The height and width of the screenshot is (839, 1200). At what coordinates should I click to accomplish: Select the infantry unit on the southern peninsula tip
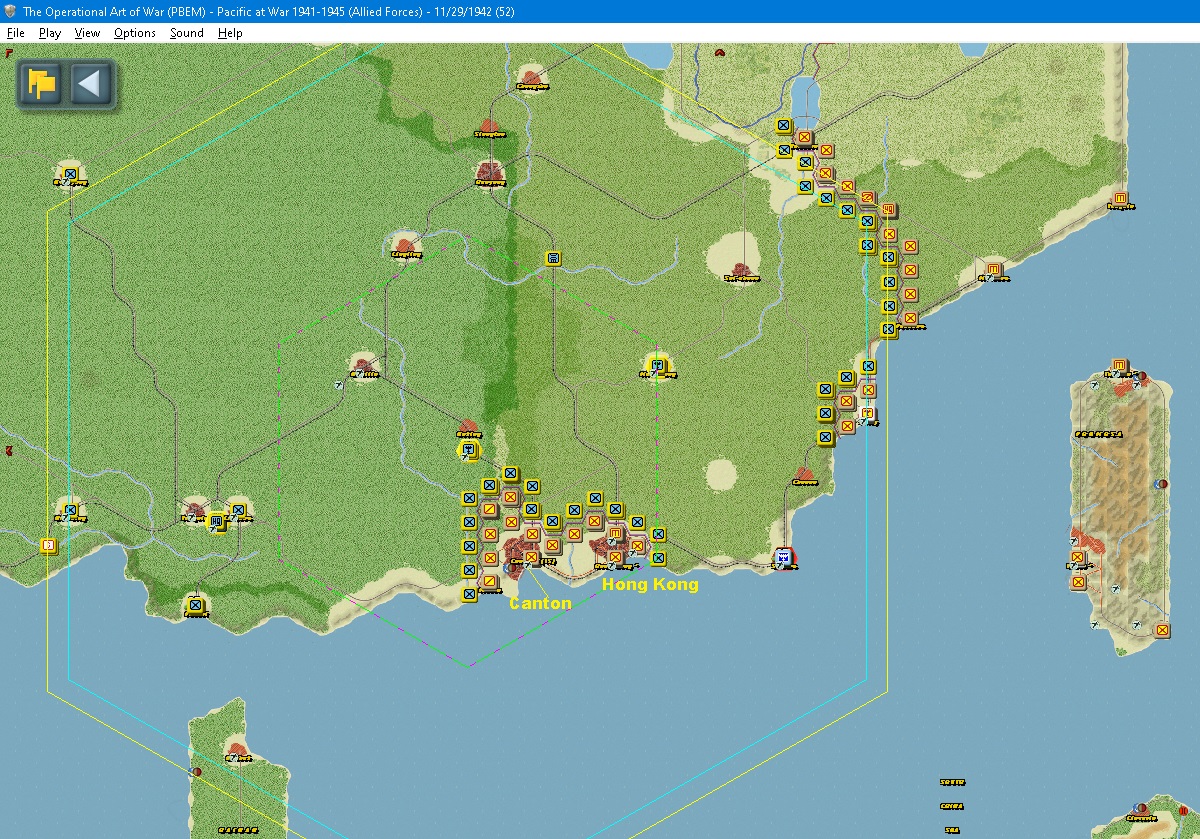[195, 605]
